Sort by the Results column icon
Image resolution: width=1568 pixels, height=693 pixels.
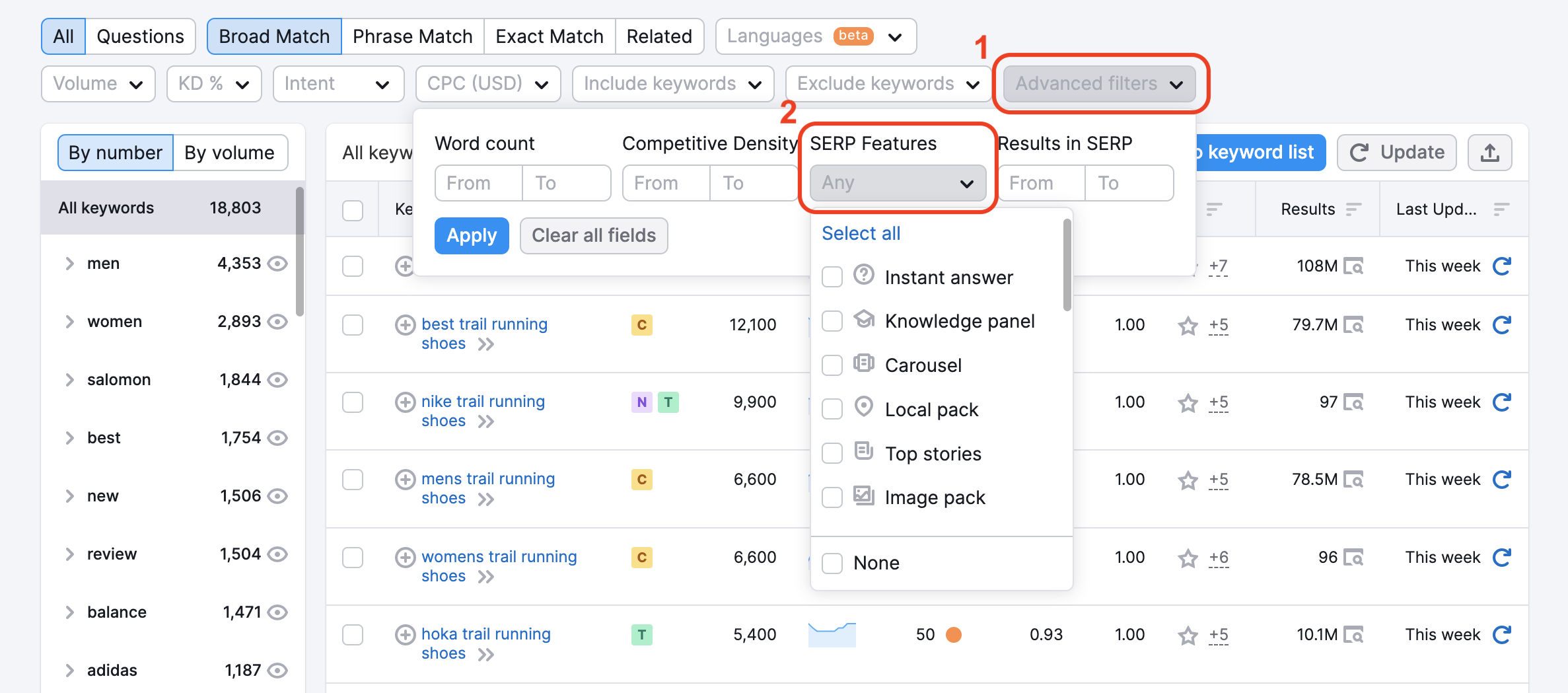1353,209
